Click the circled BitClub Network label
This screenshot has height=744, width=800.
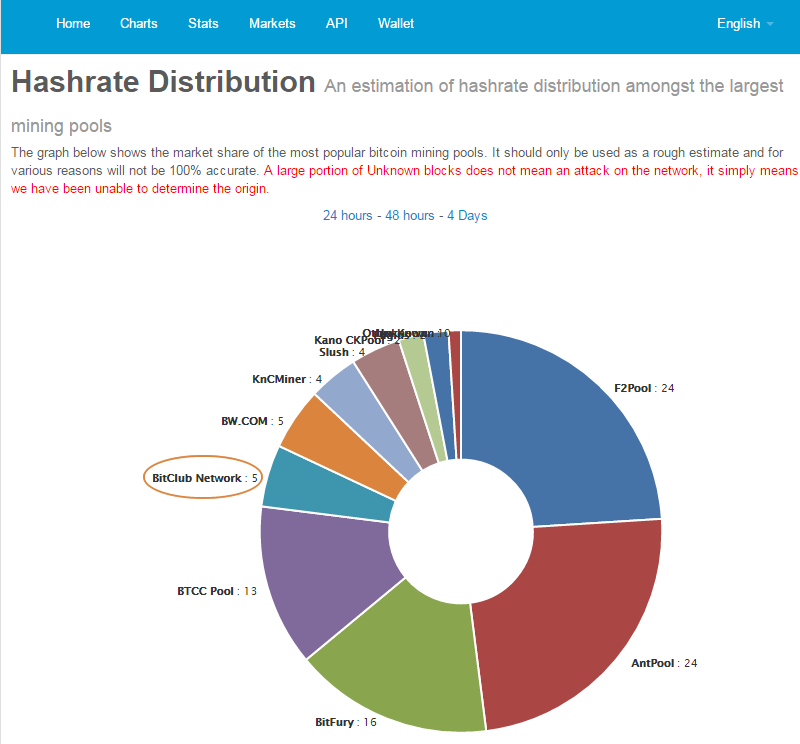204,478
